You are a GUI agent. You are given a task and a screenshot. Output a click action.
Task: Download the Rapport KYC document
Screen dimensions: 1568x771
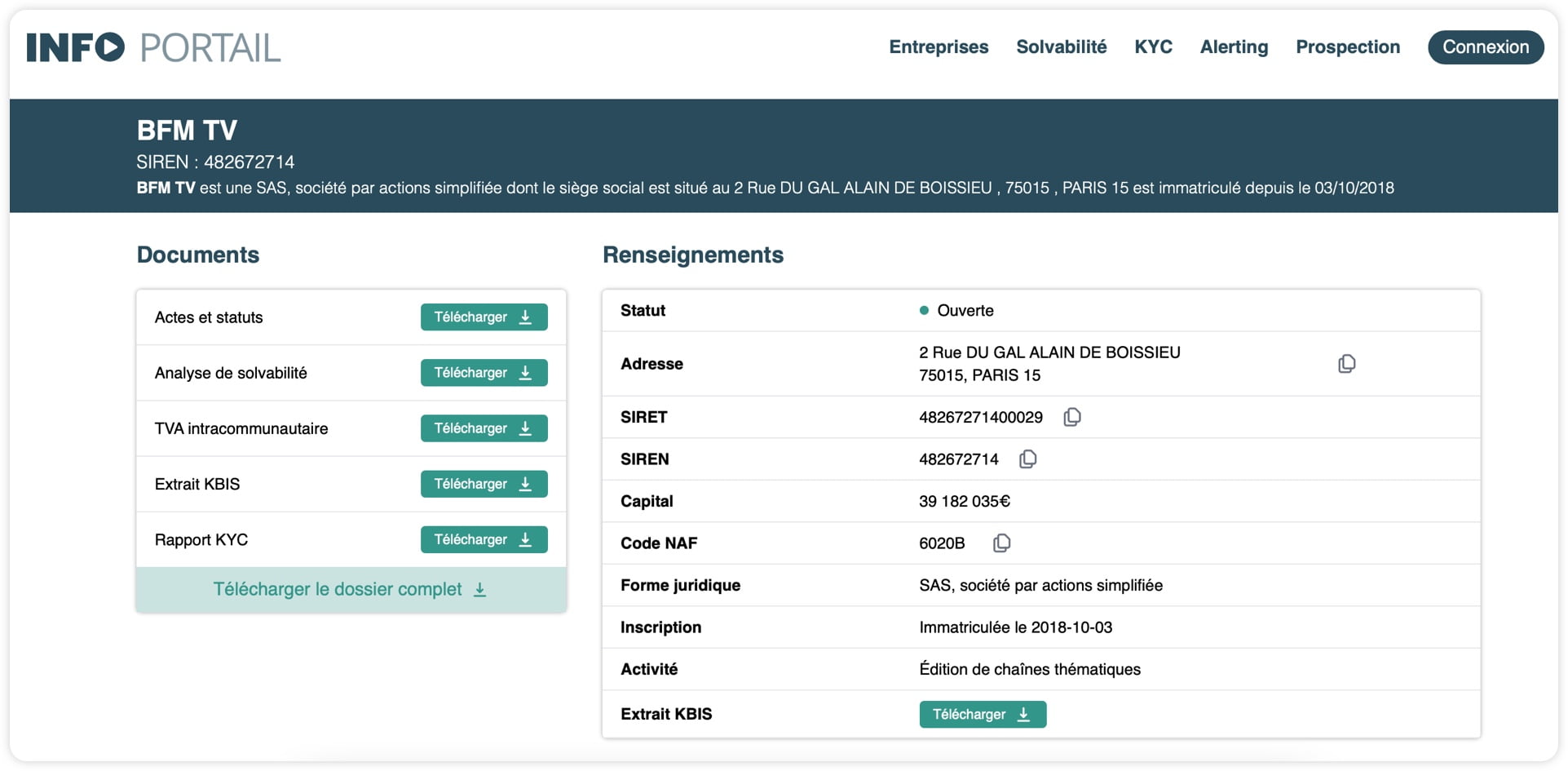[x=484, y=539]
